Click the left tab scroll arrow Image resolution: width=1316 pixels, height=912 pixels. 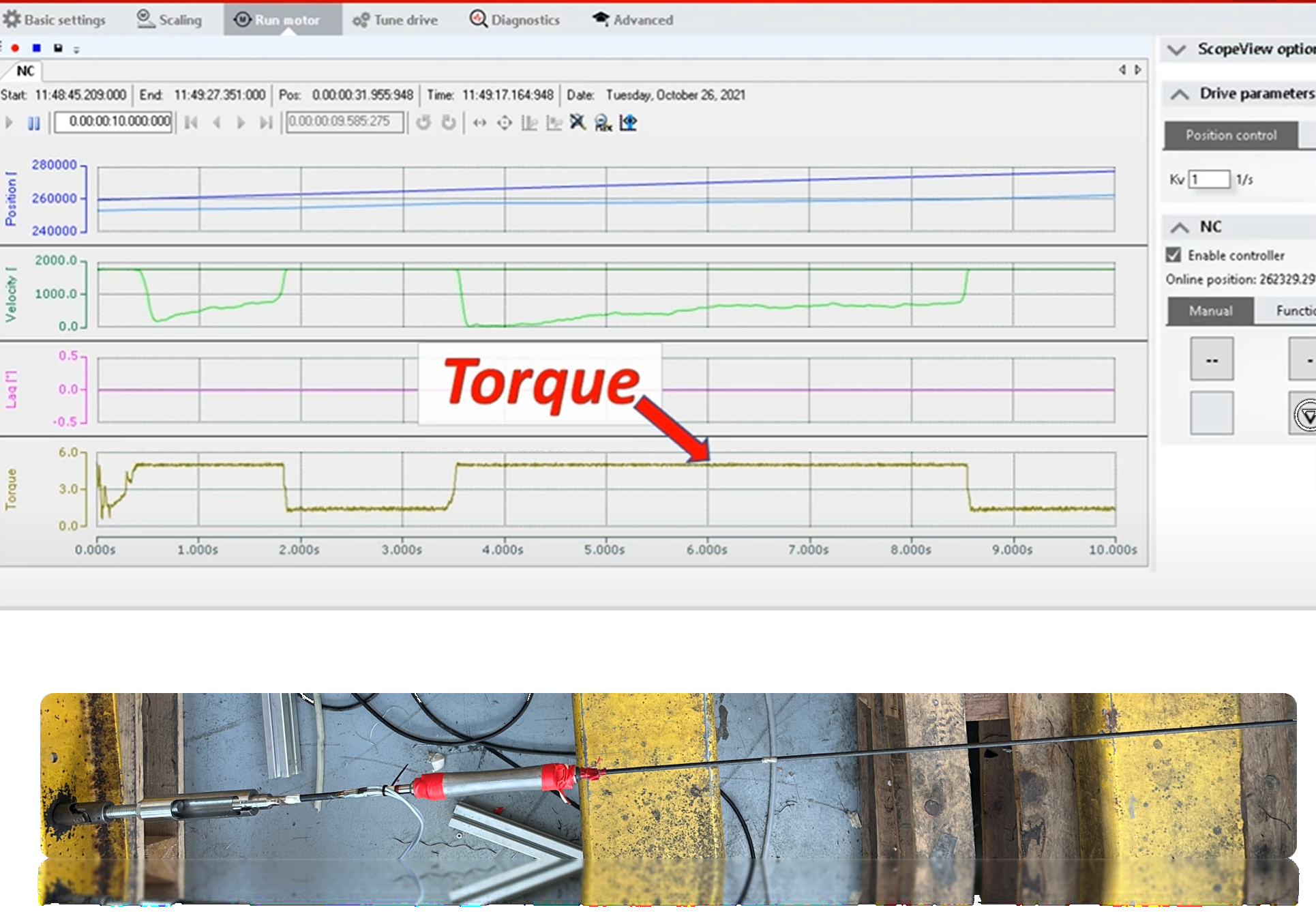1122,70
